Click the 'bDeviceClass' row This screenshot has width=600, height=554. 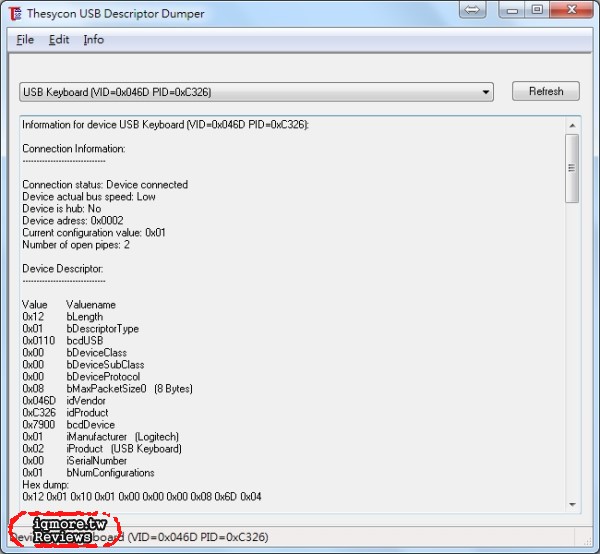pyautogui.click(x=75, y=353)
